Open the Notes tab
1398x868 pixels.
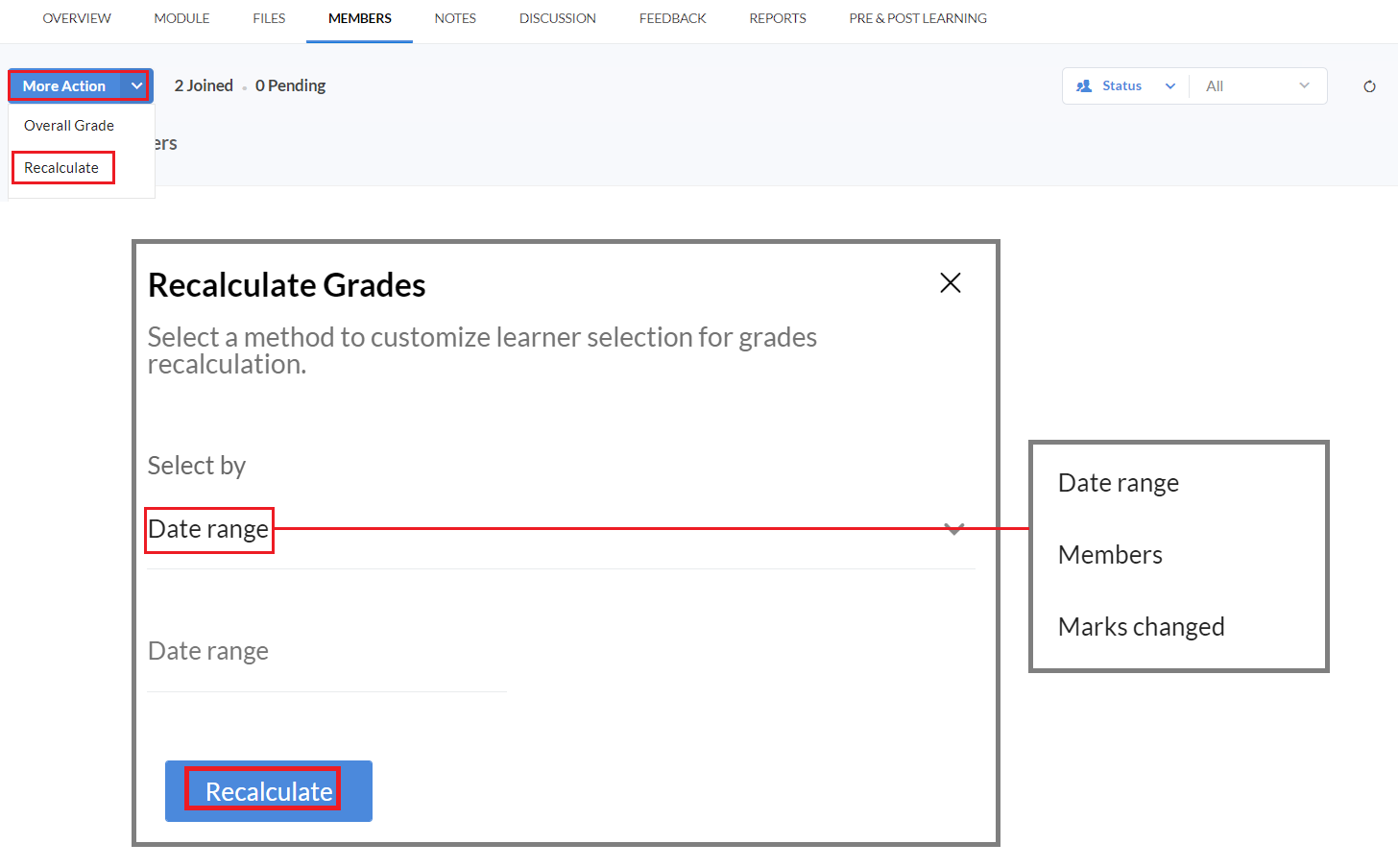tap(455, 18)
